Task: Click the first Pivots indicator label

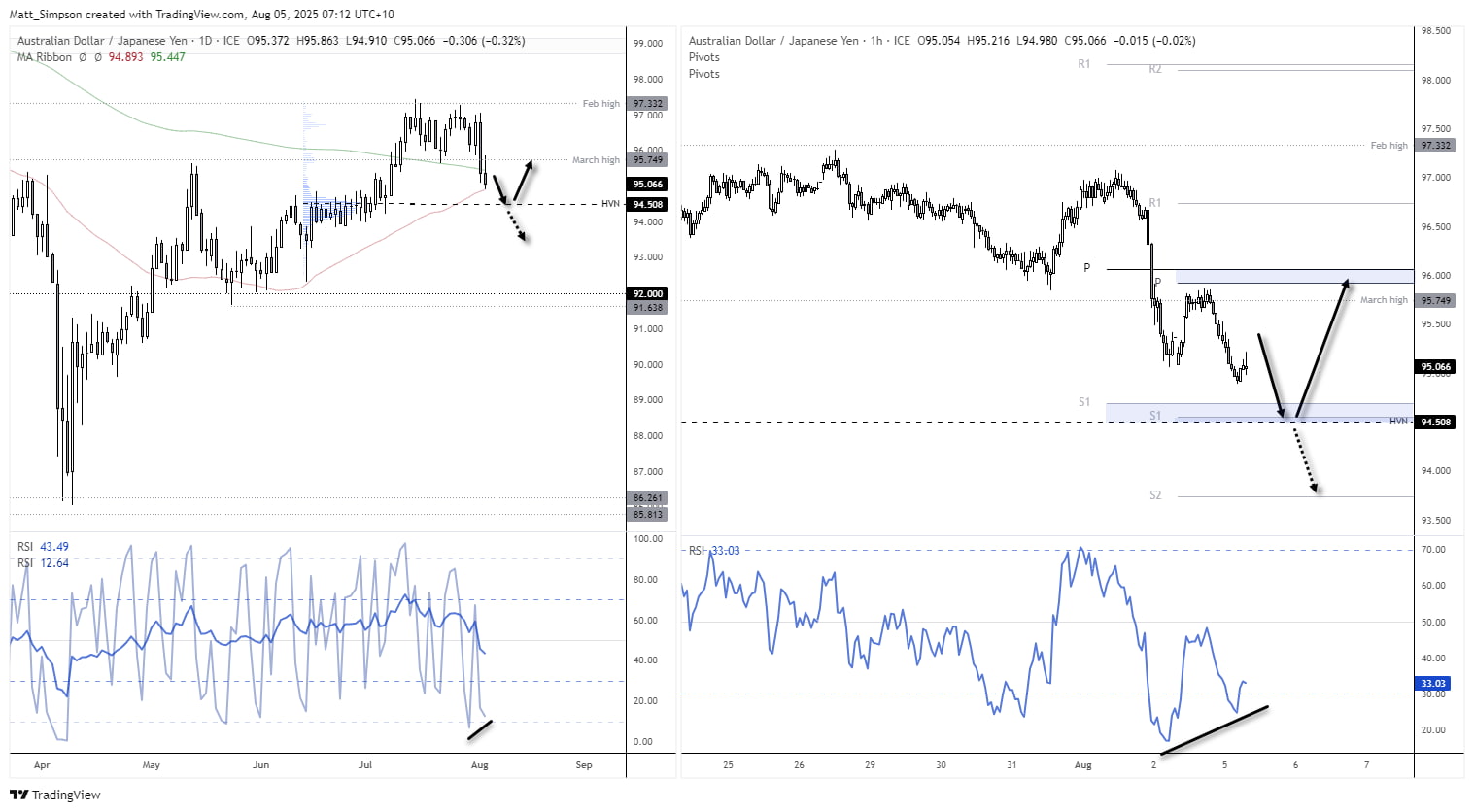Action: point(703,57)
